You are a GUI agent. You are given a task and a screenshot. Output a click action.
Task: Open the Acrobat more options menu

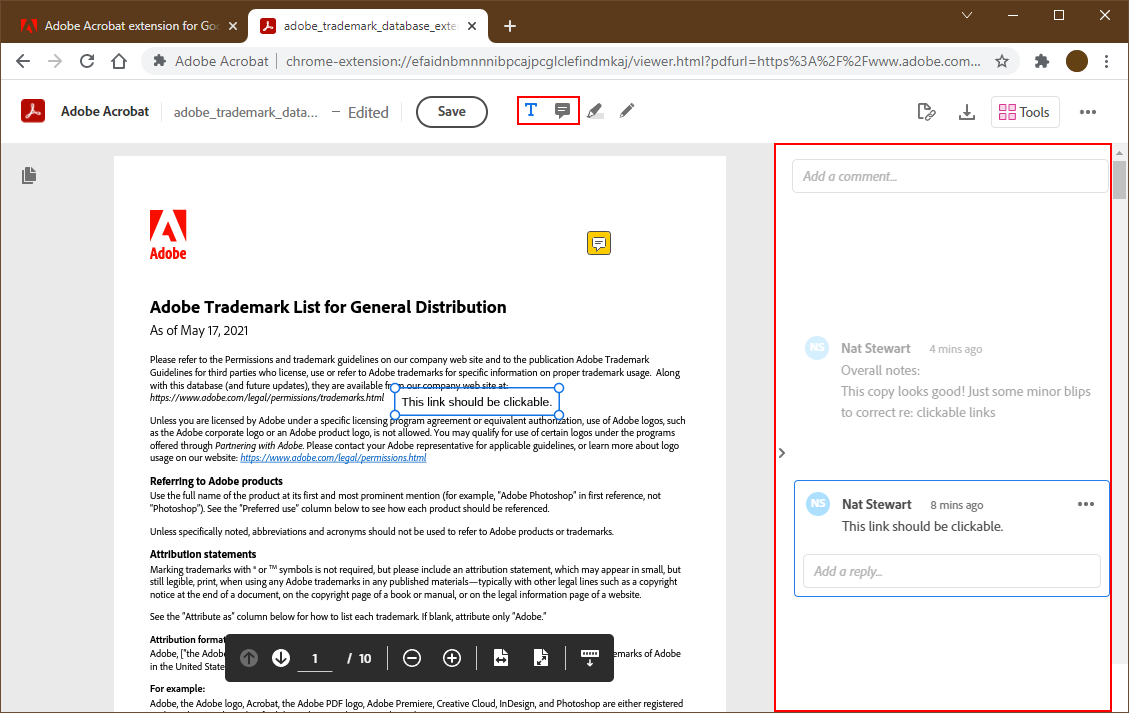tap(1088, 112)
